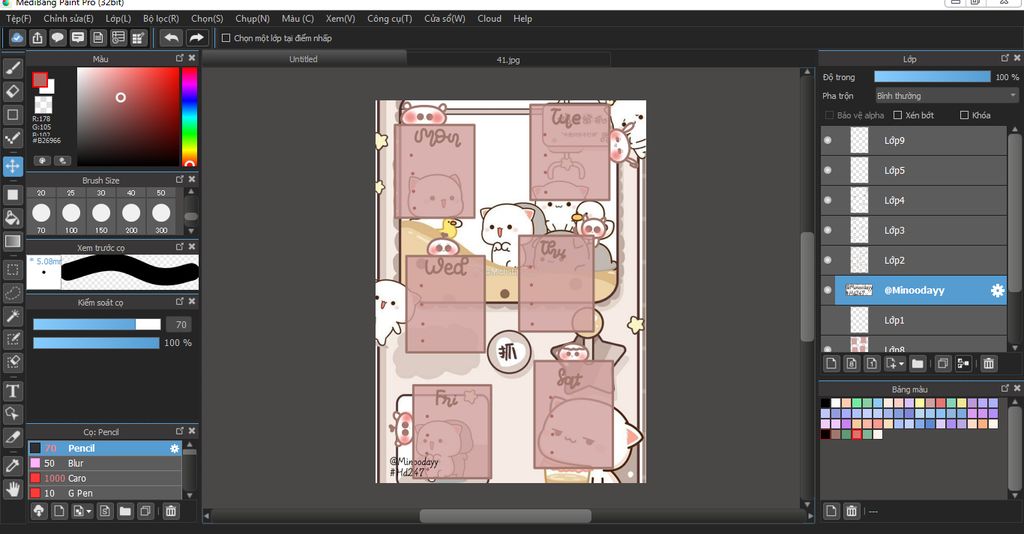Create a new layer in Lớp panel

click(x=831, y=364)
